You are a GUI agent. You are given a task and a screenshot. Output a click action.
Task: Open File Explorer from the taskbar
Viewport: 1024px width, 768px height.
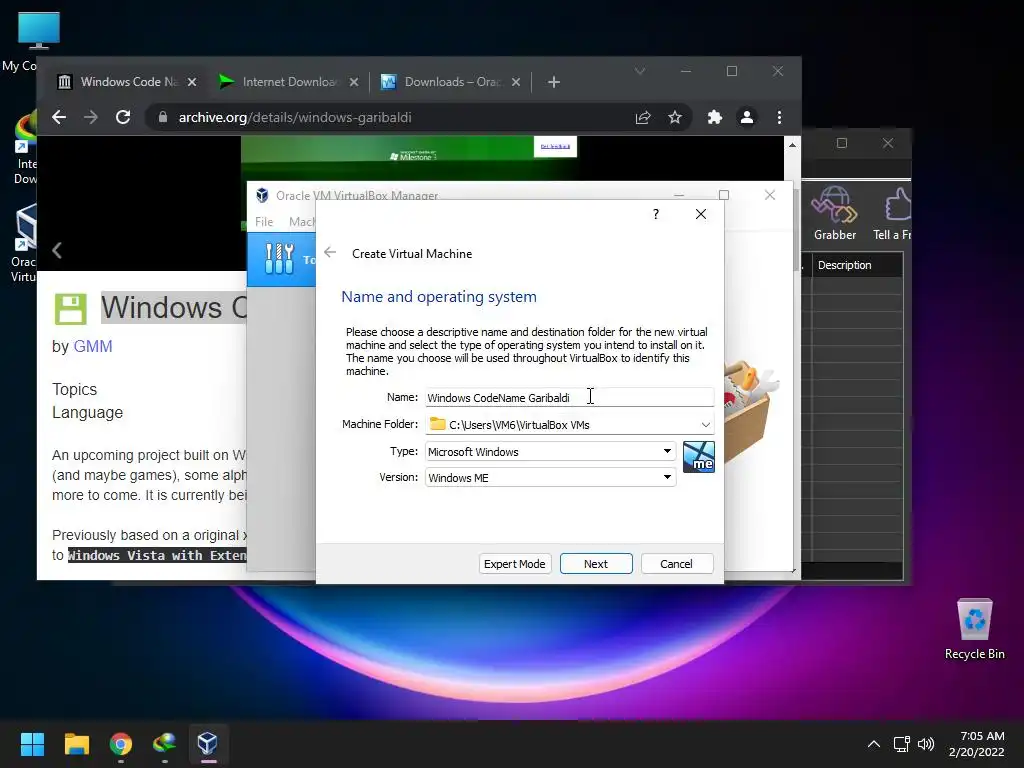76,744
